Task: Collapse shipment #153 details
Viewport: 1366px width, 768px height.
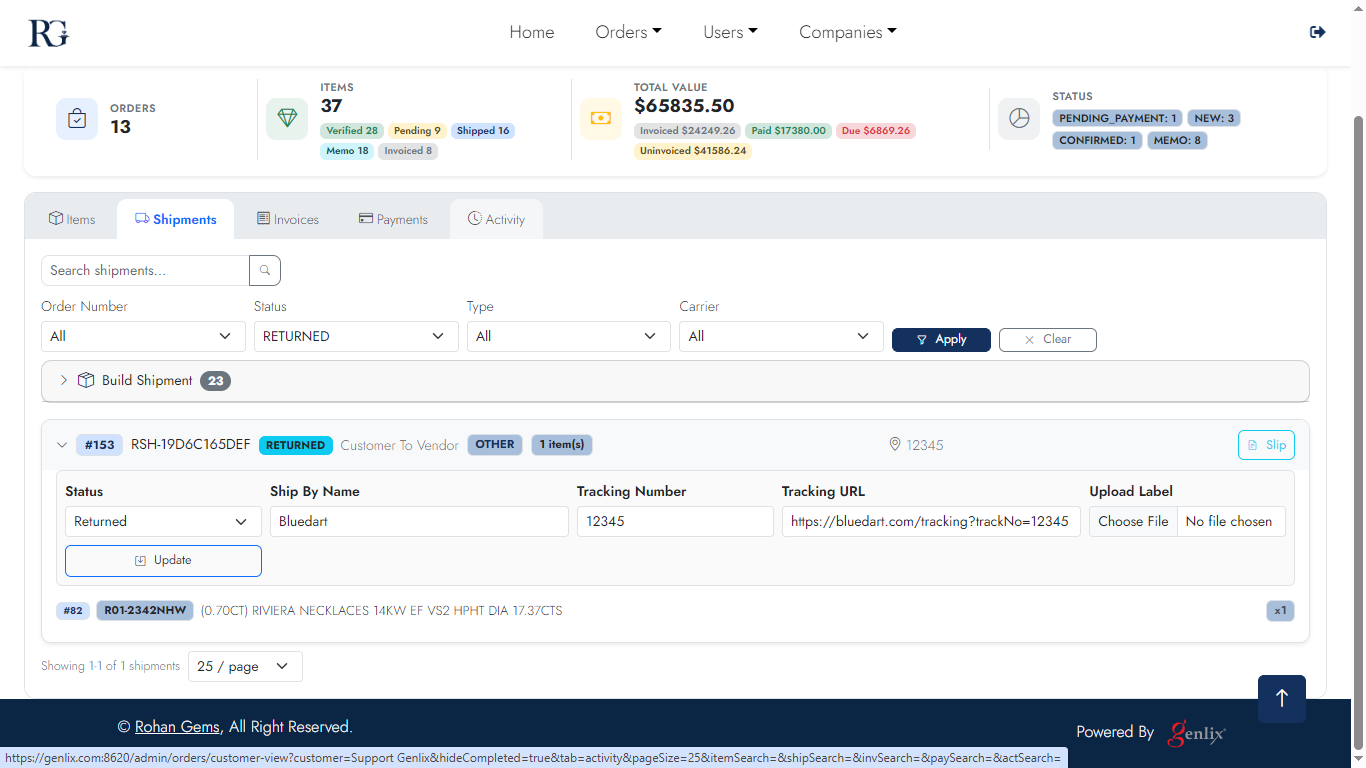Action: coord(62,445)
